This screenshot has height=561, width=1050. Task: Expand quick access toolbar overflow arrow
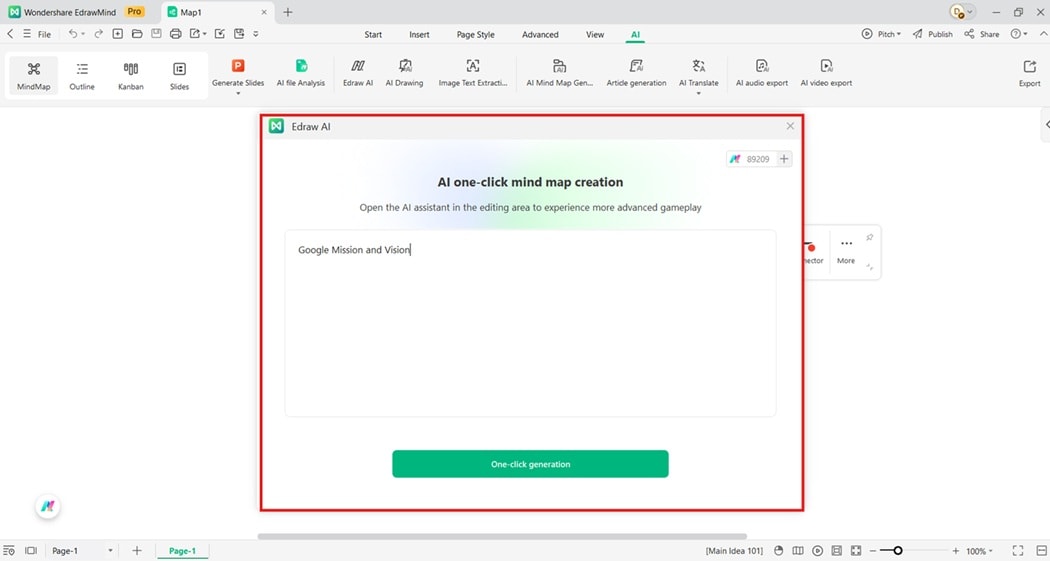pyautogui.click(x=256, y=33)
